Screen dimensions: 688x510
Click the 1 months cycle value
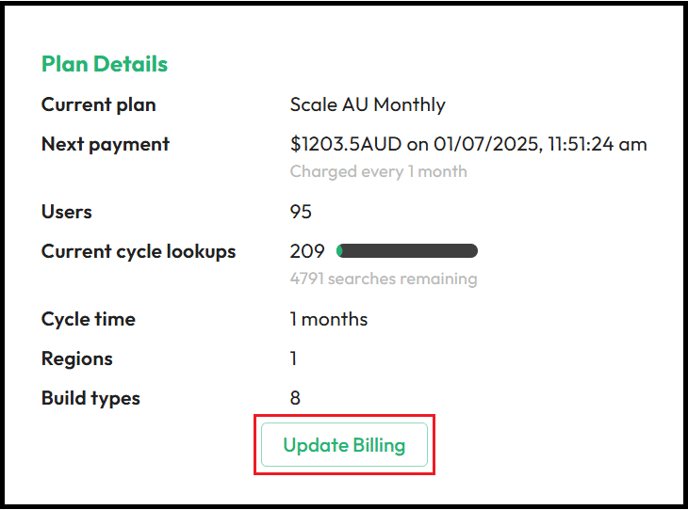(329, 319)
